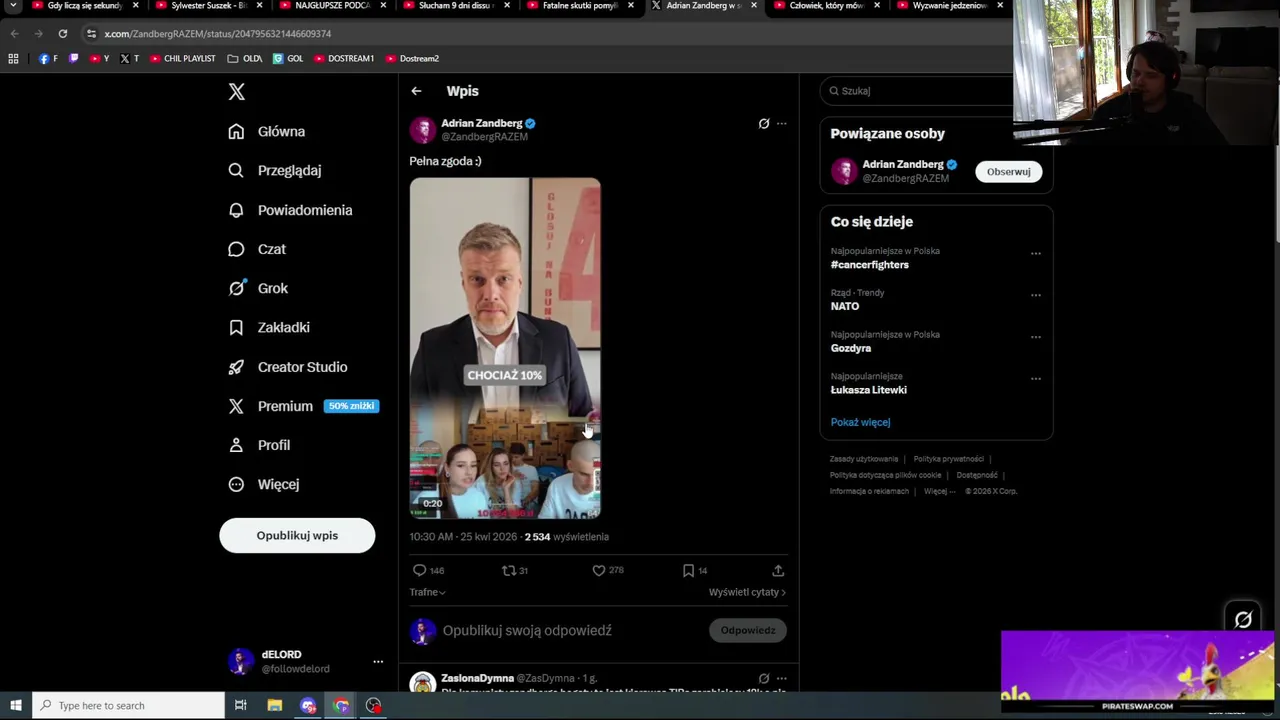1280x720 pixels.
Task: Click the Grok icon on Zandberg's post
Action: (764, 124)
